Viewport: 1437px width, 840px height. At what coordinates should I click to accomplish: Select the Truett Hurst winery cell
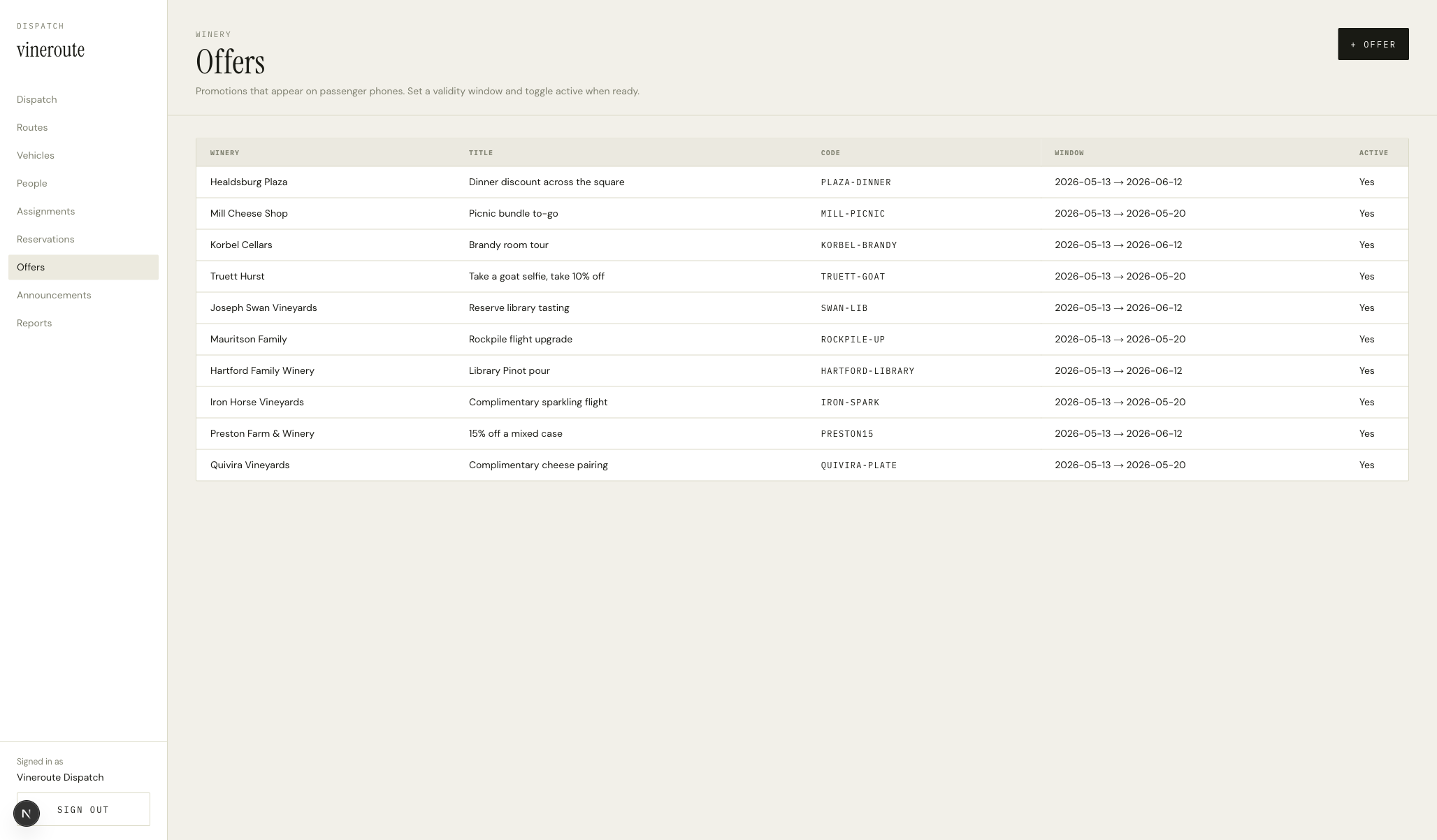pyautogui.click(x=238, y=276)
